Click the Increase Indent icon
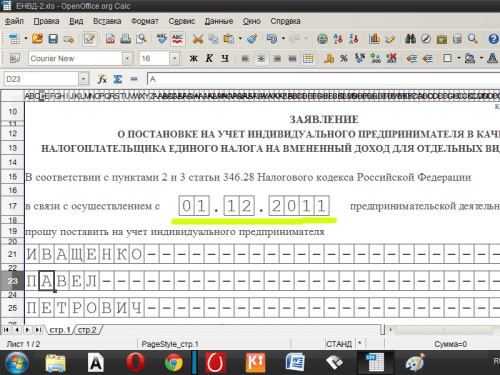 coord(427,59)
